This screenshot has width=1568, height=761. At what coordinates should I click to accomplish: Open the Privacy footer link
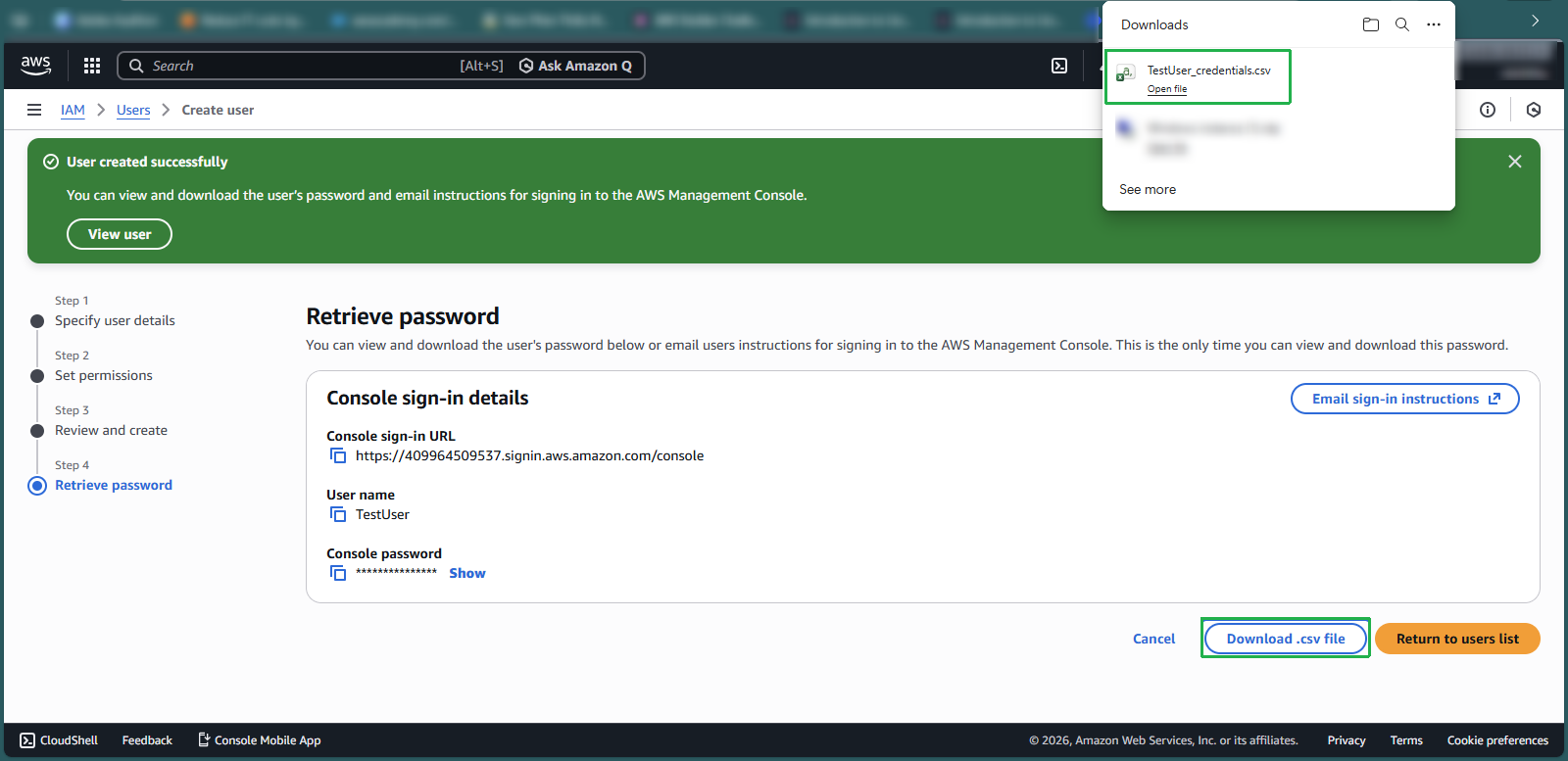(1347, 740)
